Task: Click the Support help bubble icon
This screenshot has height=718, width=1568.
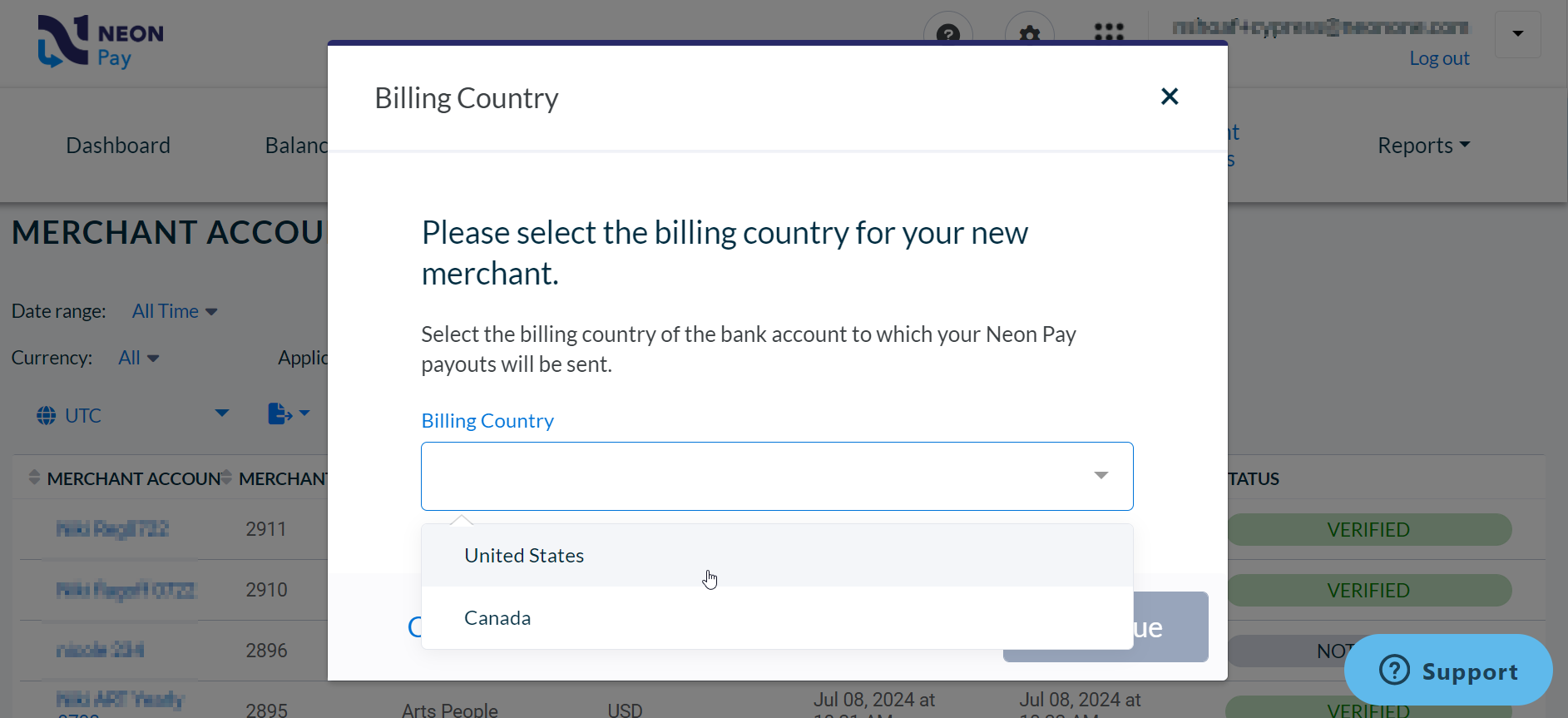Action: click(1392, 670)
